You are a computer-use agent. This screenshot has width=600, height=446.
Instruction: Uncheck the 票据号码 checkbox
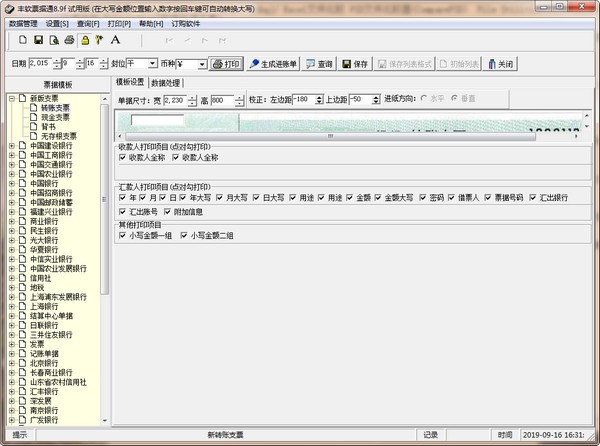point(488,197)
